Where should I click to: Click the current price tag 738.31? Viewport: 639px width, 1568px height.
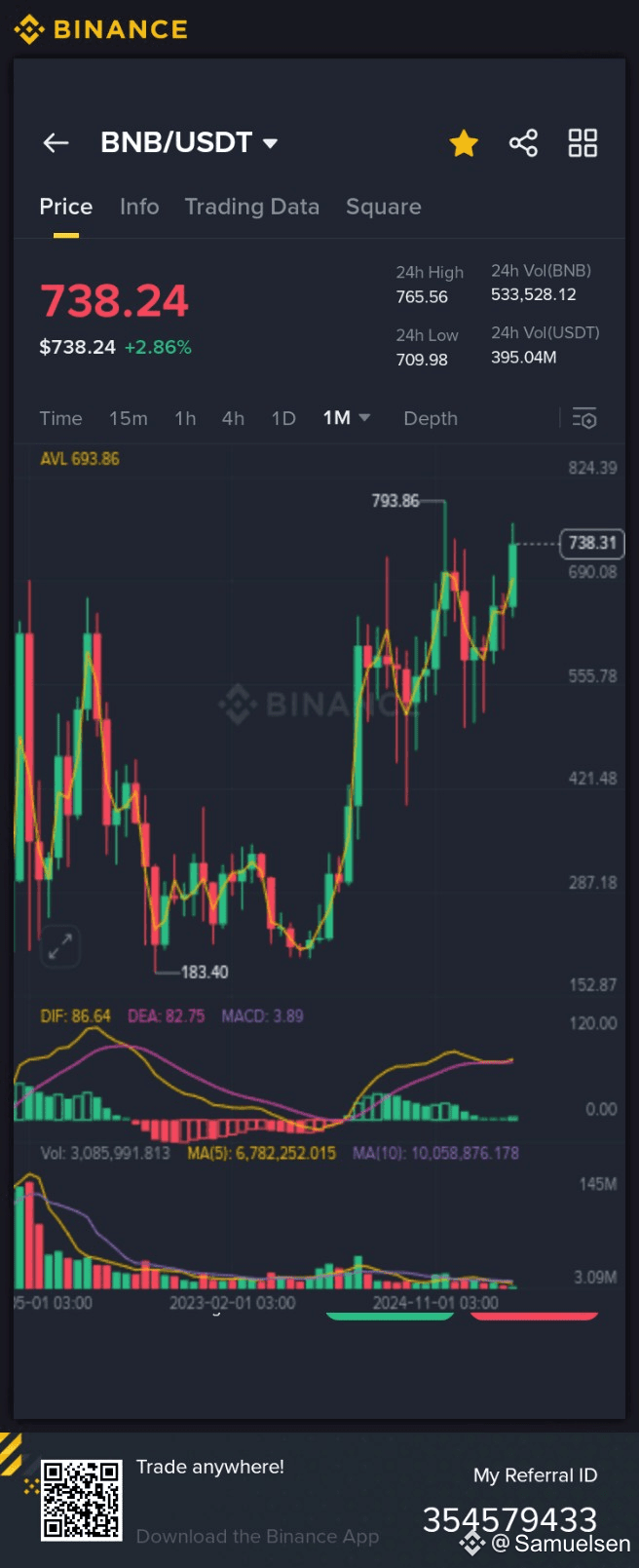point(592,543)
